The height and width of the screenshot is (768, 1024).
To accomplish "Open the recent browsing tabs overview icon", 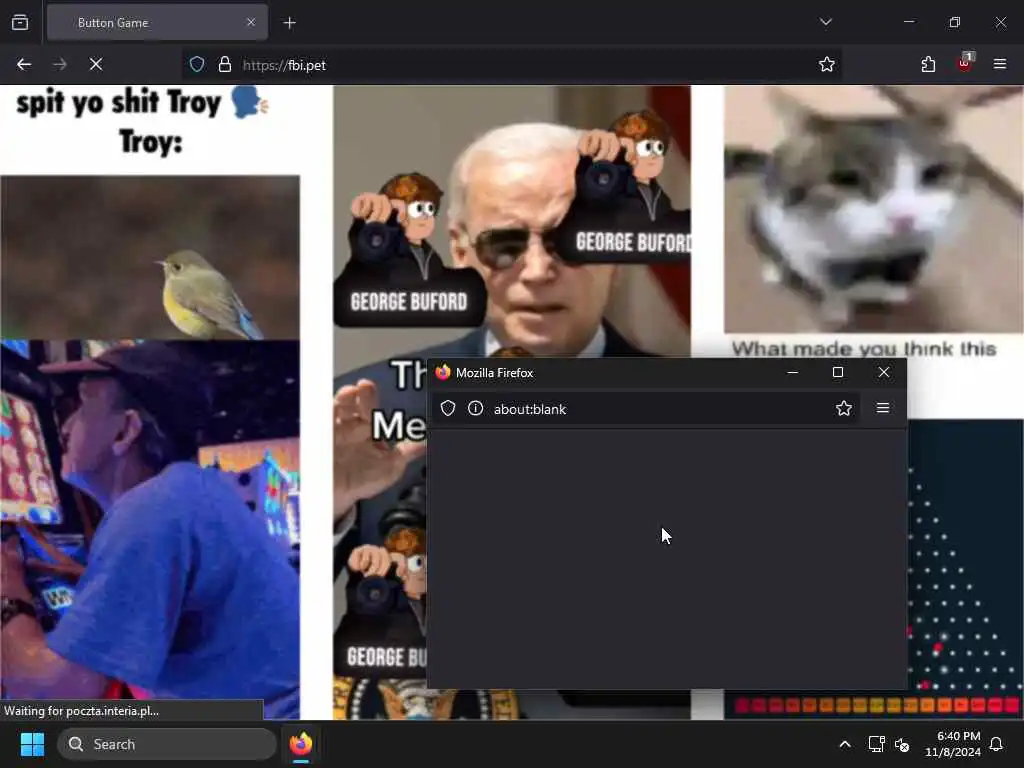I will coord(20,23).
